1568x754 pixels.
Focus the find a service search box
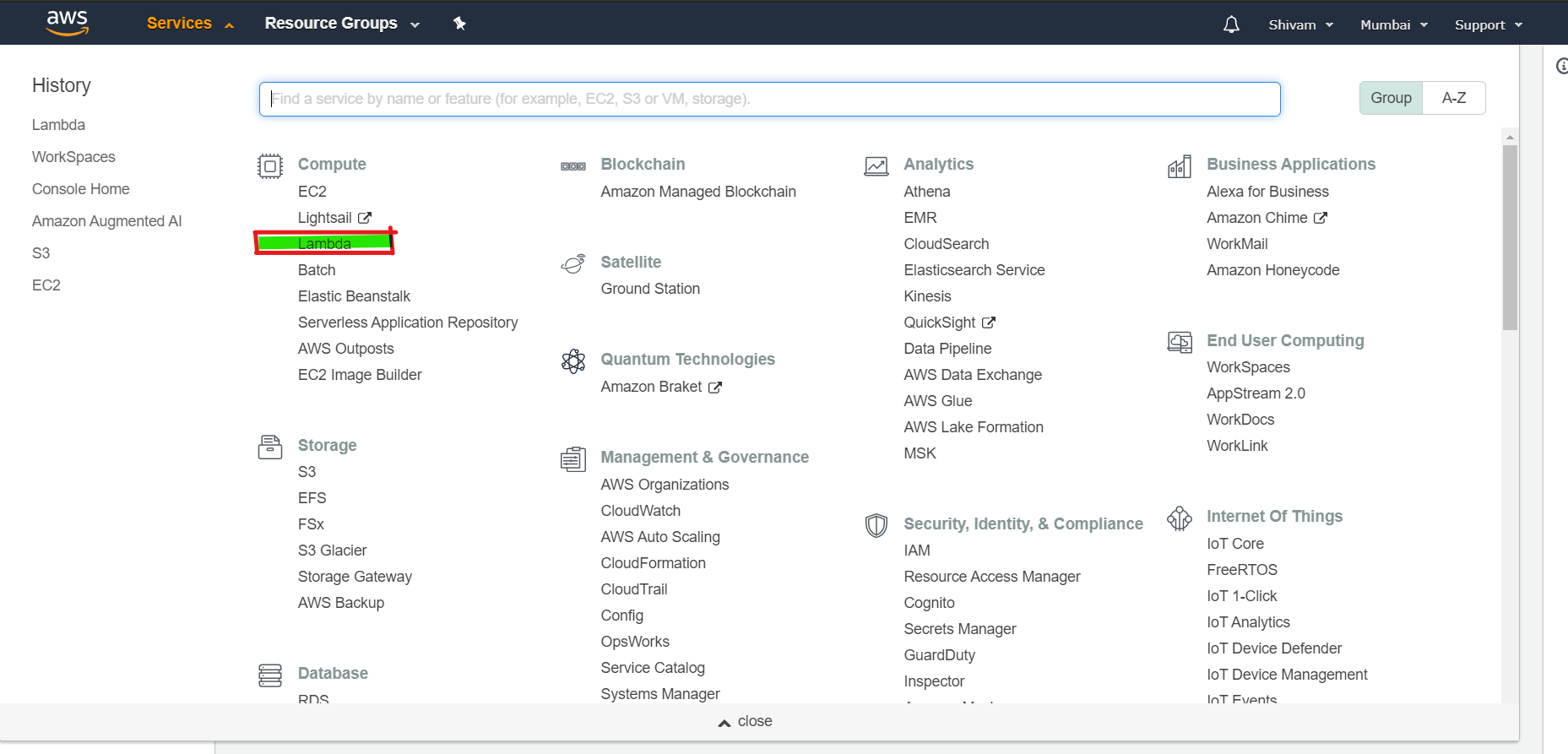(769, 99)
